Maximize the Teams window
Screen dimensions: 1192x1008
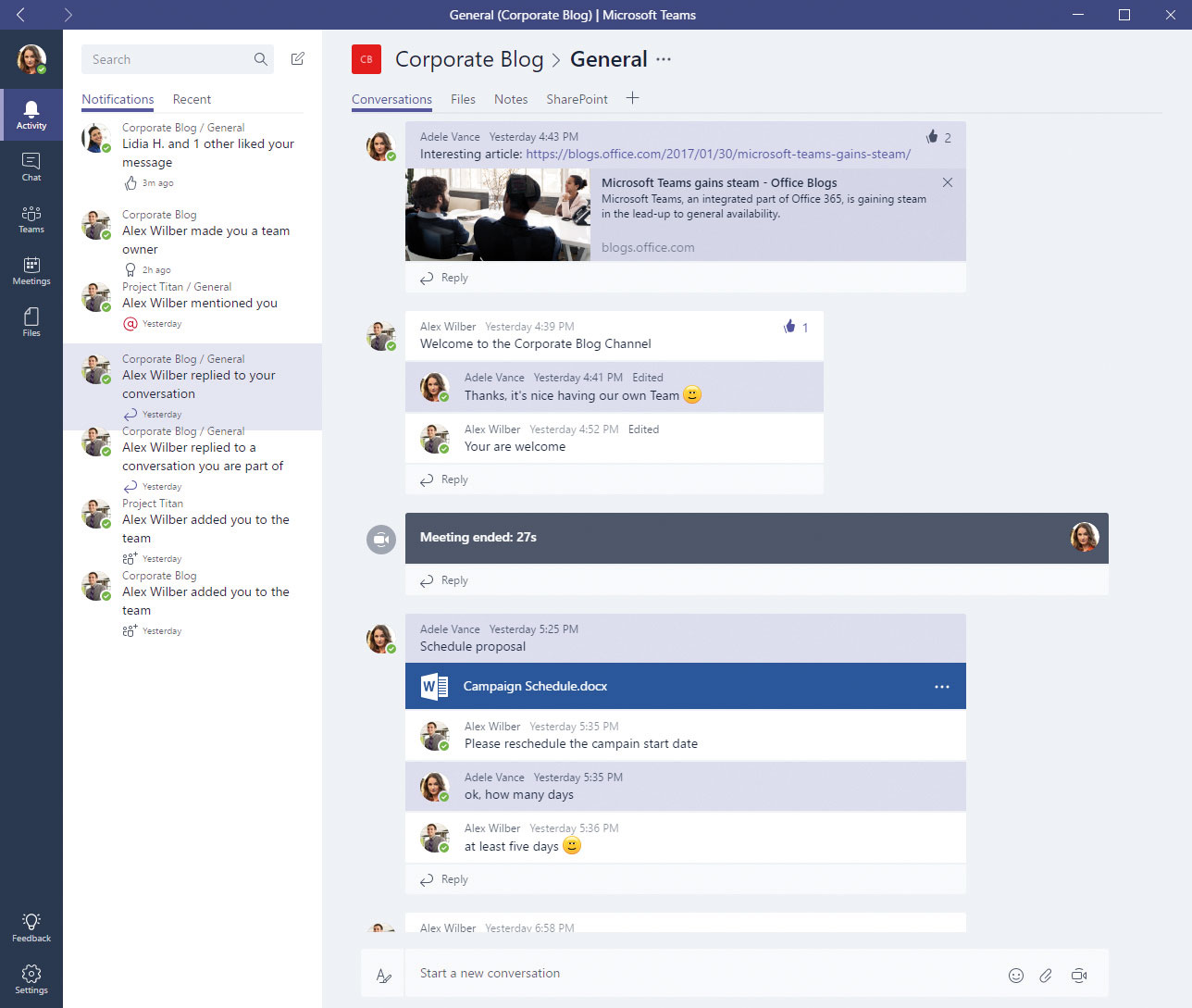point(1124,15)
